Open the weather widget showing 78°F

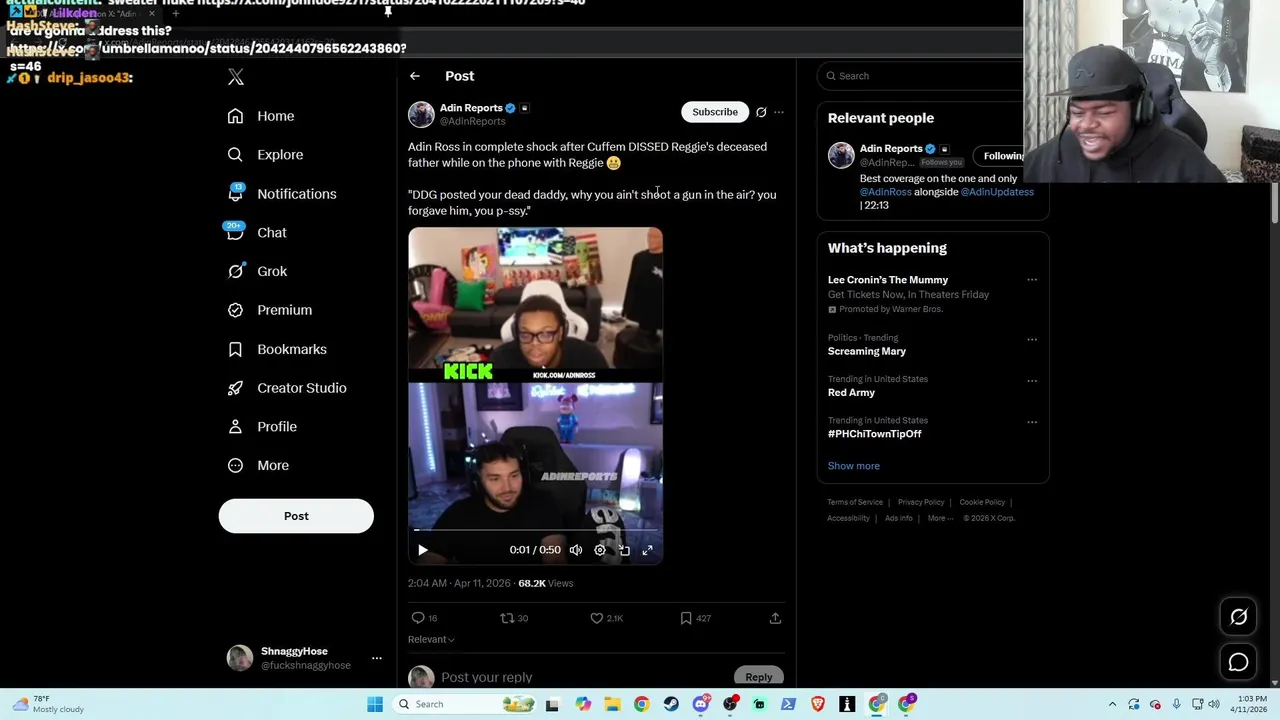(46, 704)
